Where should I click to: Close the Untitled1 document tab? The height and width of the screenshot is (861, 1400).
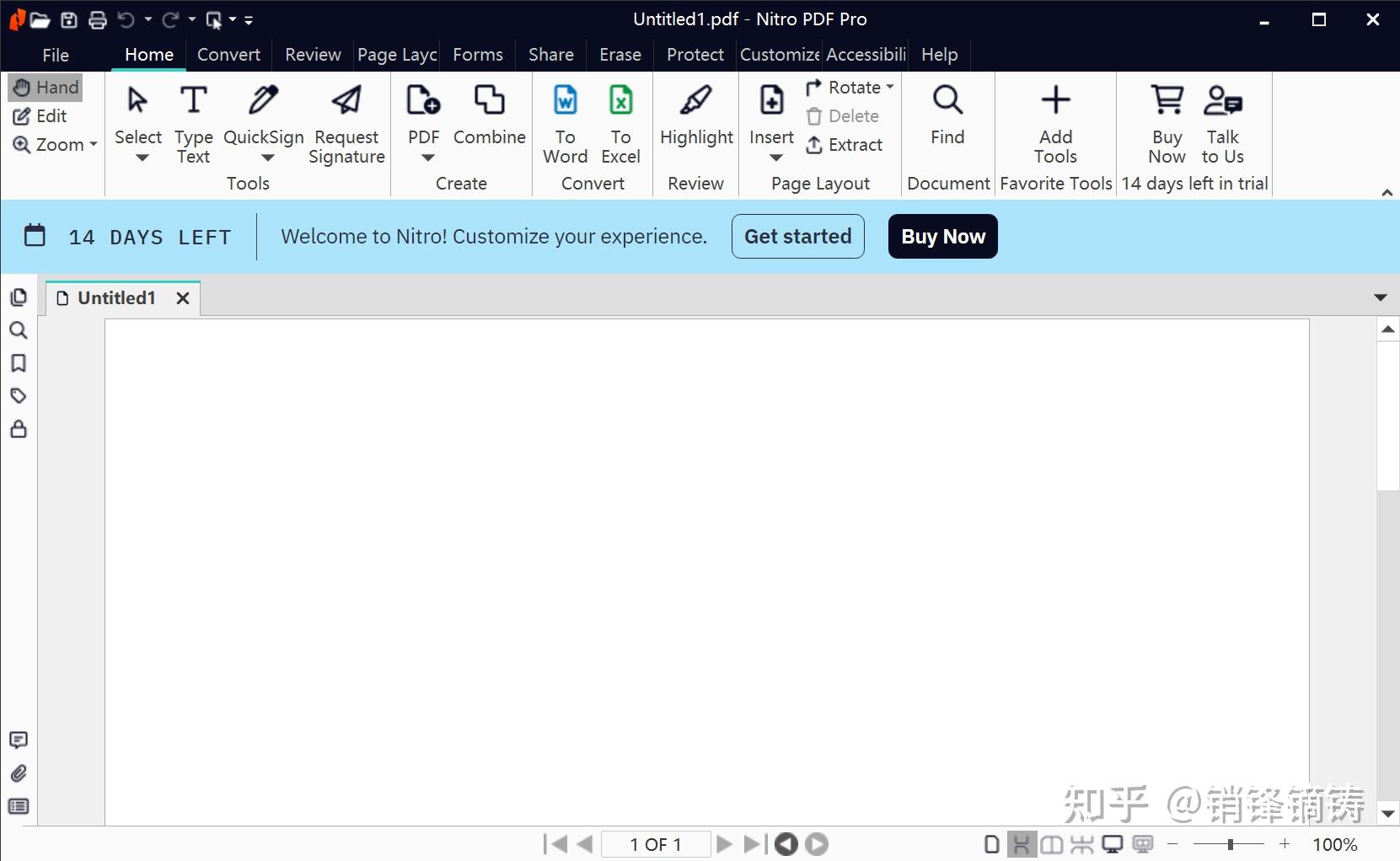[183, 298]
